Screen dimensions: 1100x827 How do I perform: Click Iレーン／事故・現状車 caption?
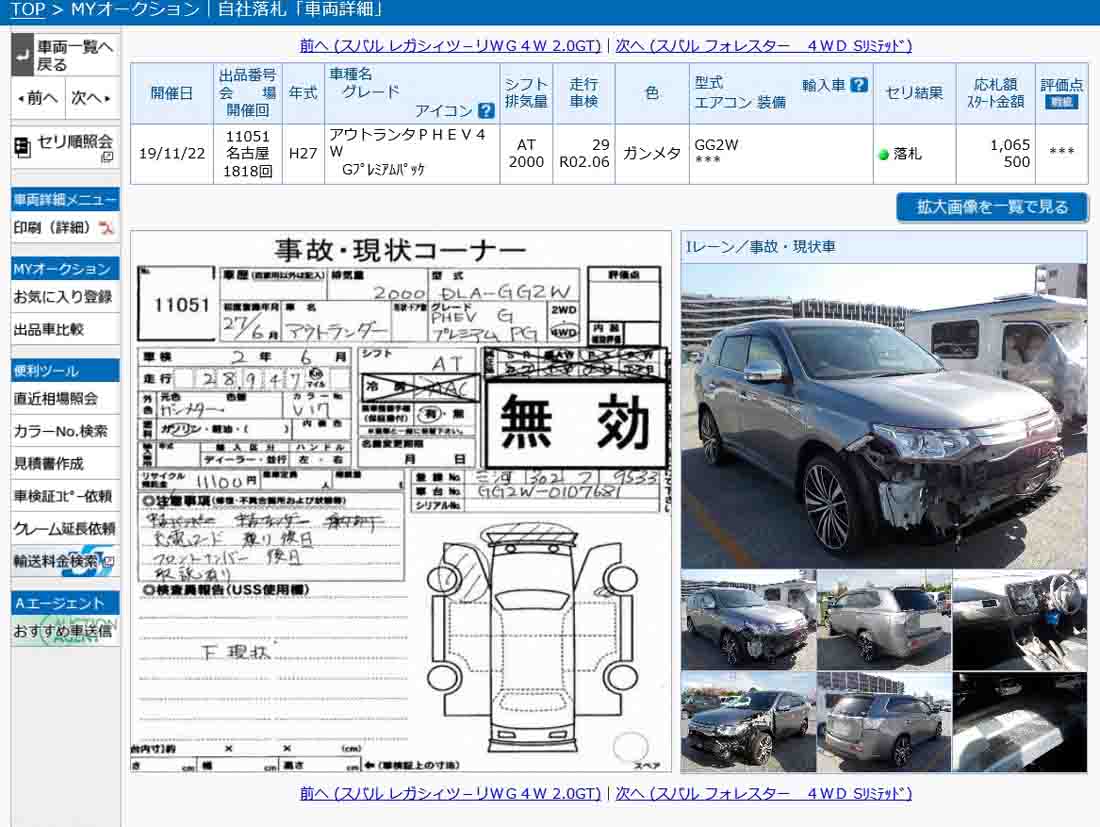760,247
